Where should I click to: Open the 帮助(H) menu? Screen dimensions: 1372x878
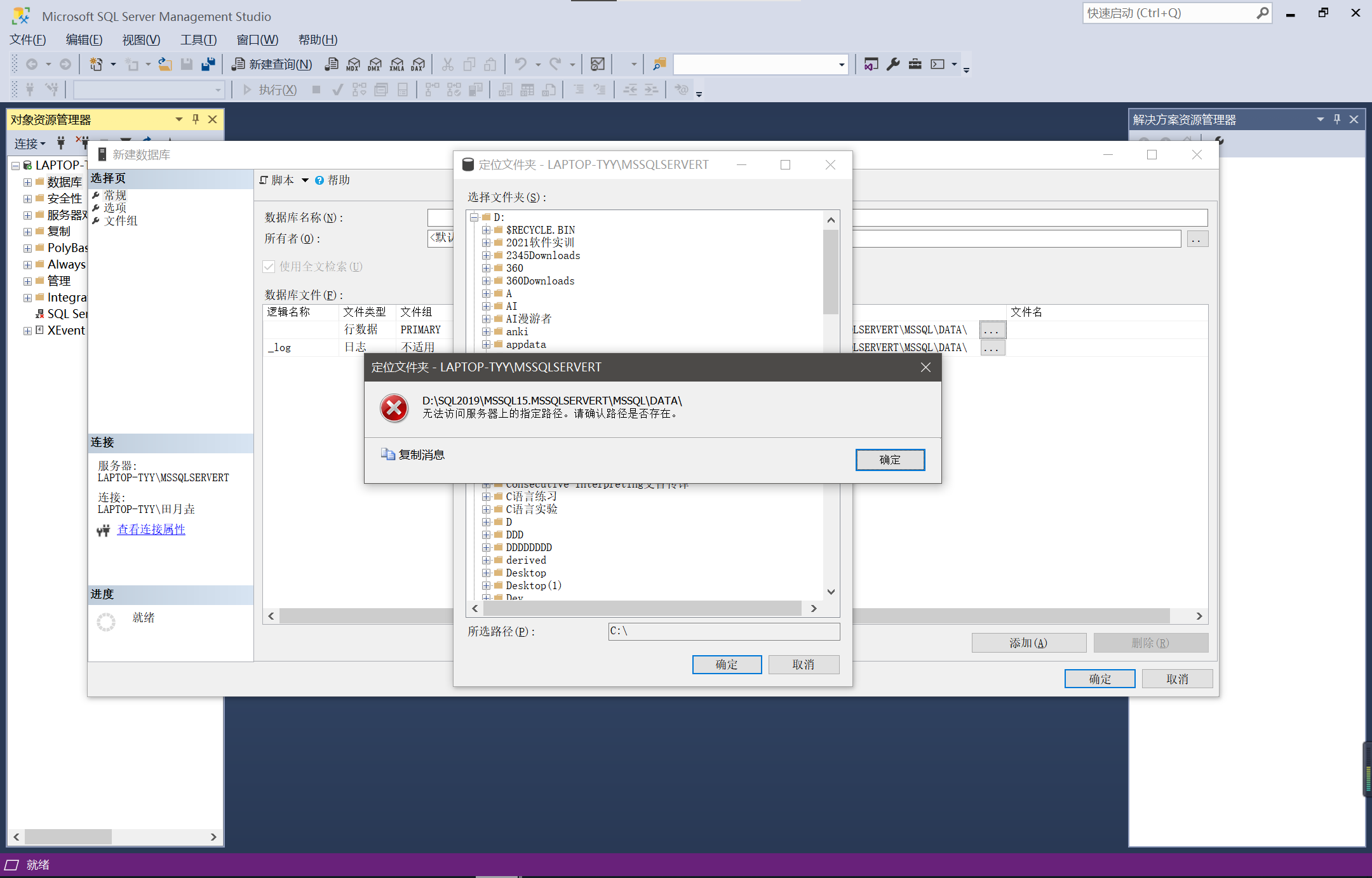point(318,40)
